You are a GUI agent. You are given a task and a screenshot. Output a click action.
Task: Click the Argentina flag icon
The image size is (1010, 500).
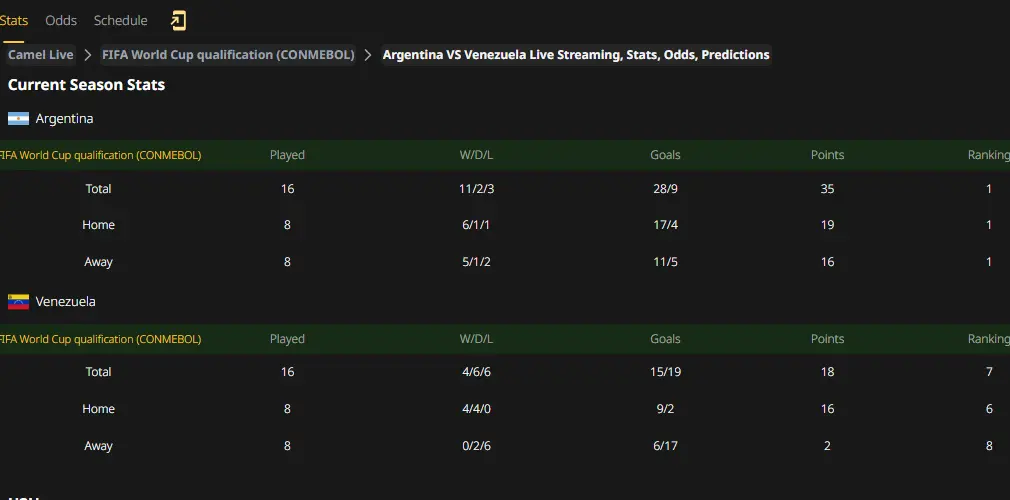pos(18,119)
